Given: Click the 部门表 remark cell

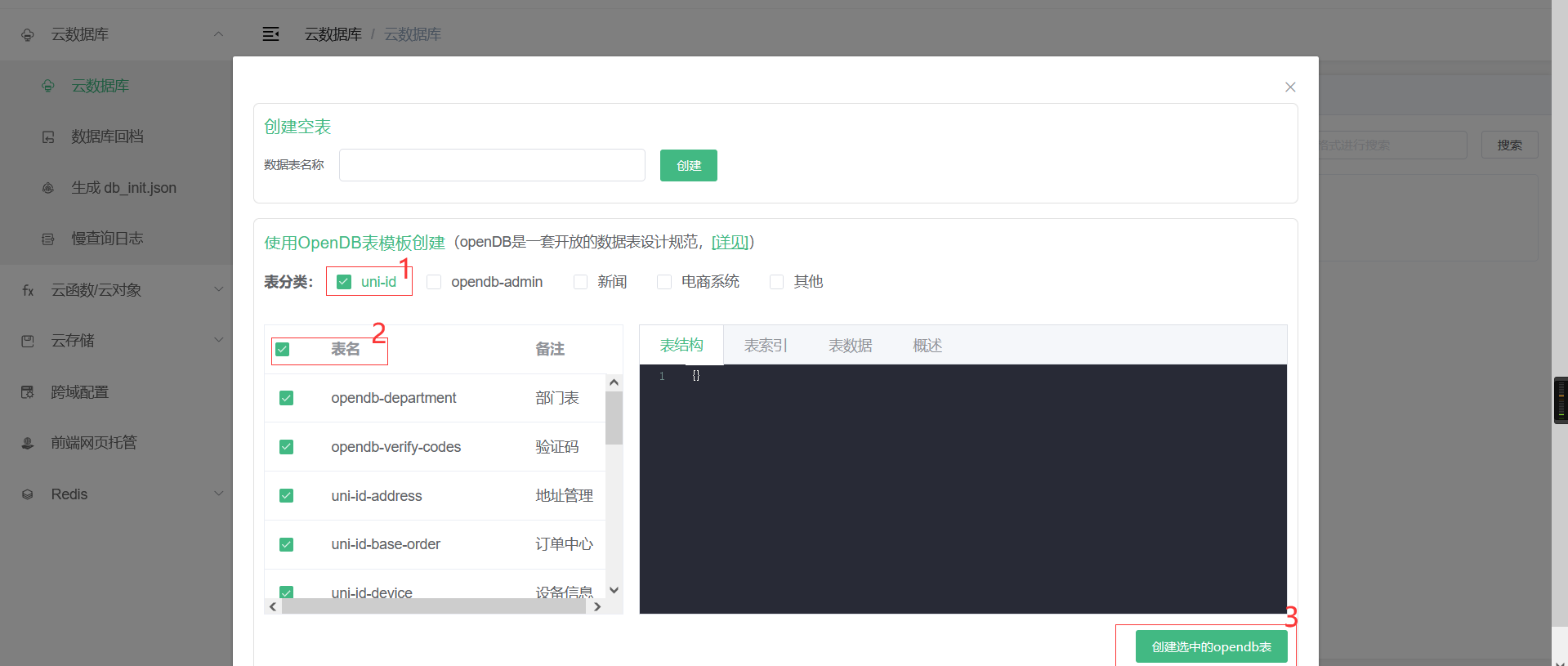Looking at the screenshot, I should pos(557,398).
